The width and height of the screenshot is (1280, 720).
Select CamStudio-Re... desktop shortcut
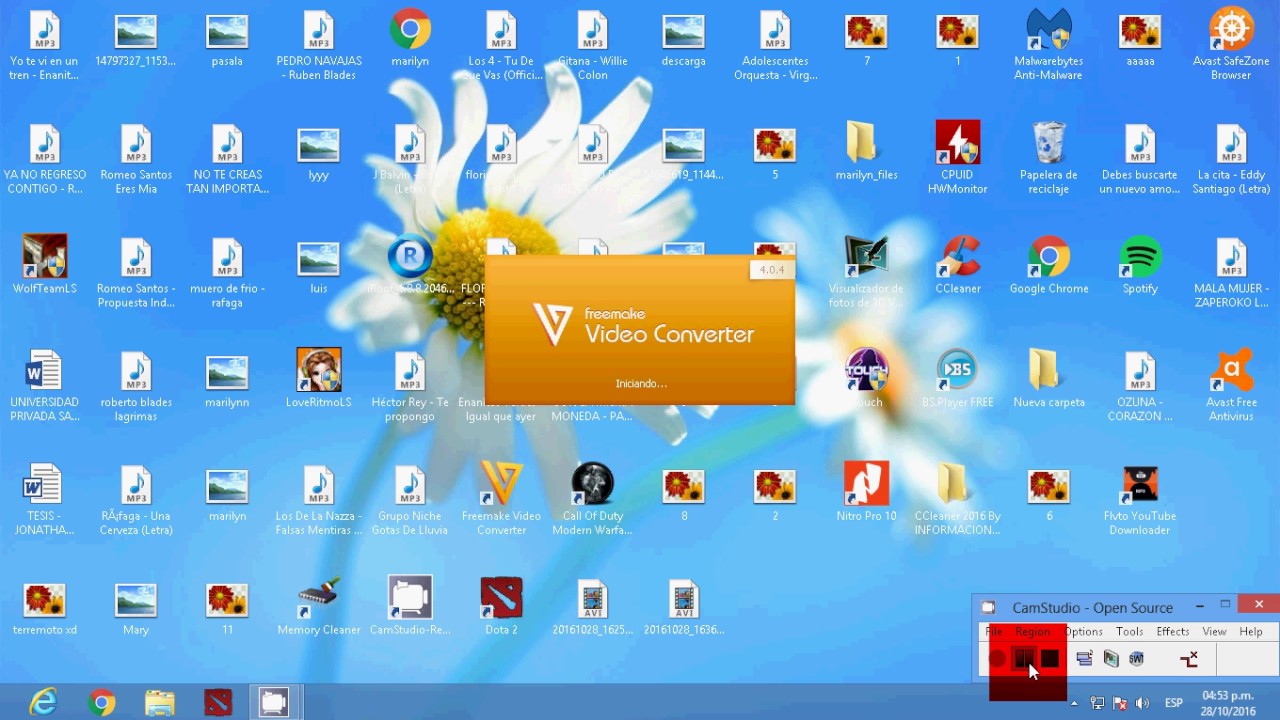[410, 607]
